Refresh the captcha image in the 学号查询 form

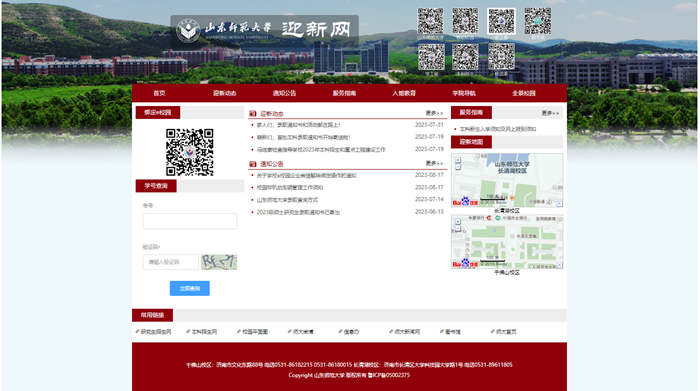[219, 262]
